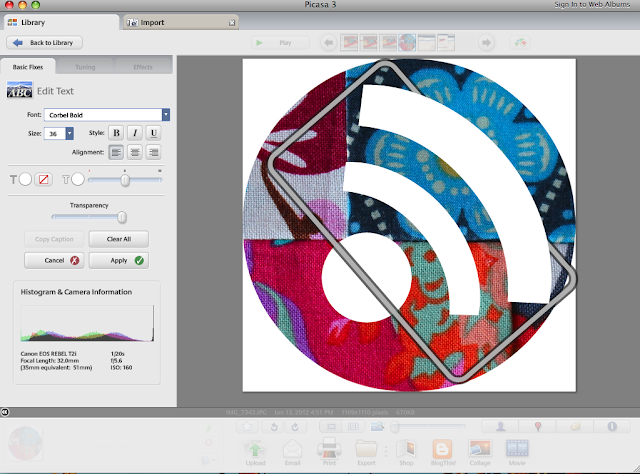Click the photo tray thumbnail at bottom left

(25, 443)
